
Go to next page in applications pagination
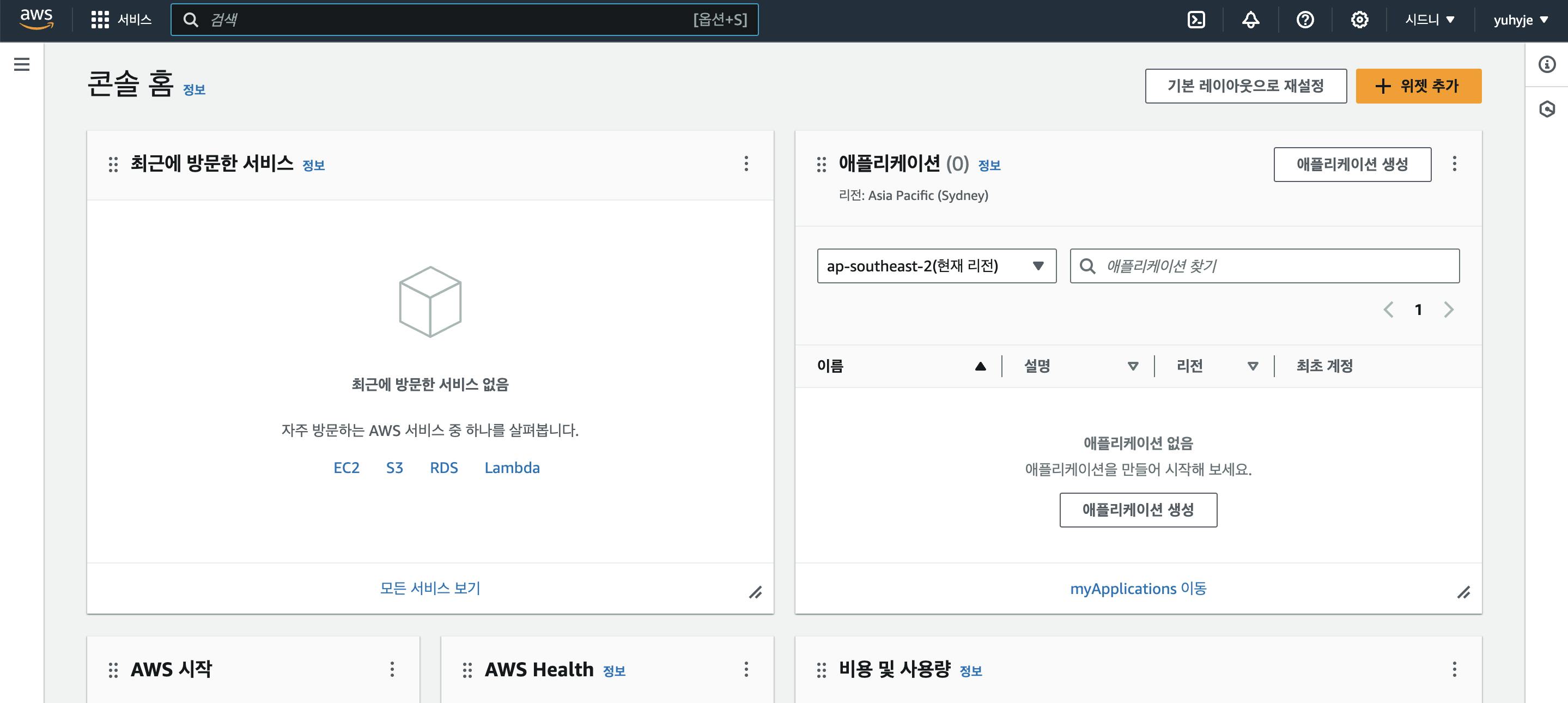click(1449, 310)
